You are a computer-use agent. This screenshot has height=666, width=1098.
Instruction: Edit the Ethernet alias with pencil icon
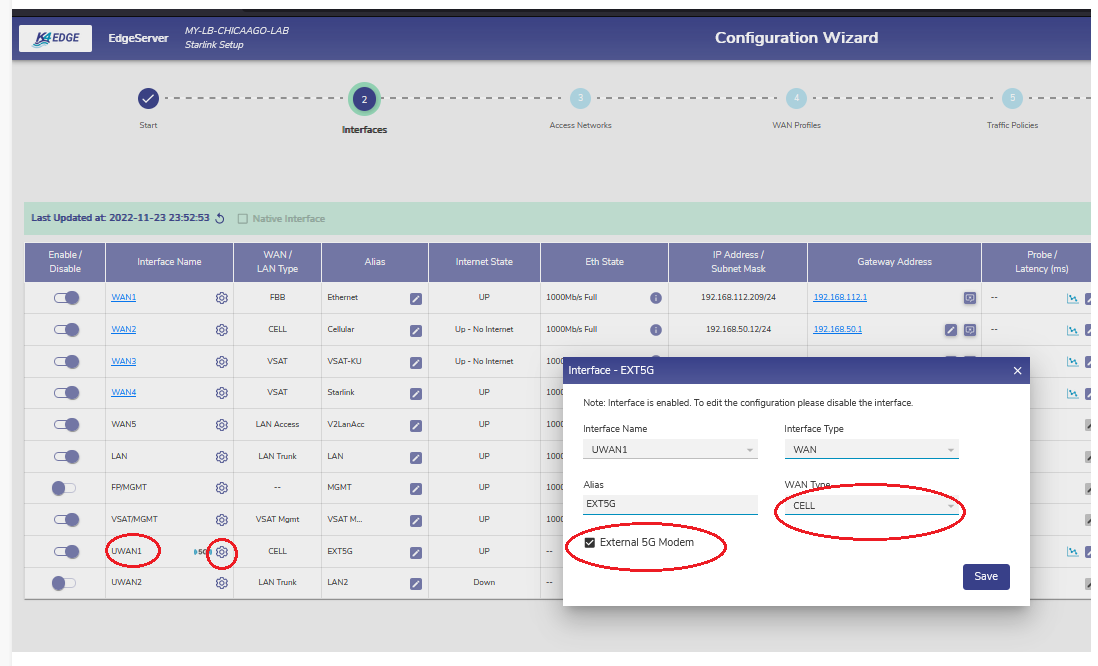point(416,298)
